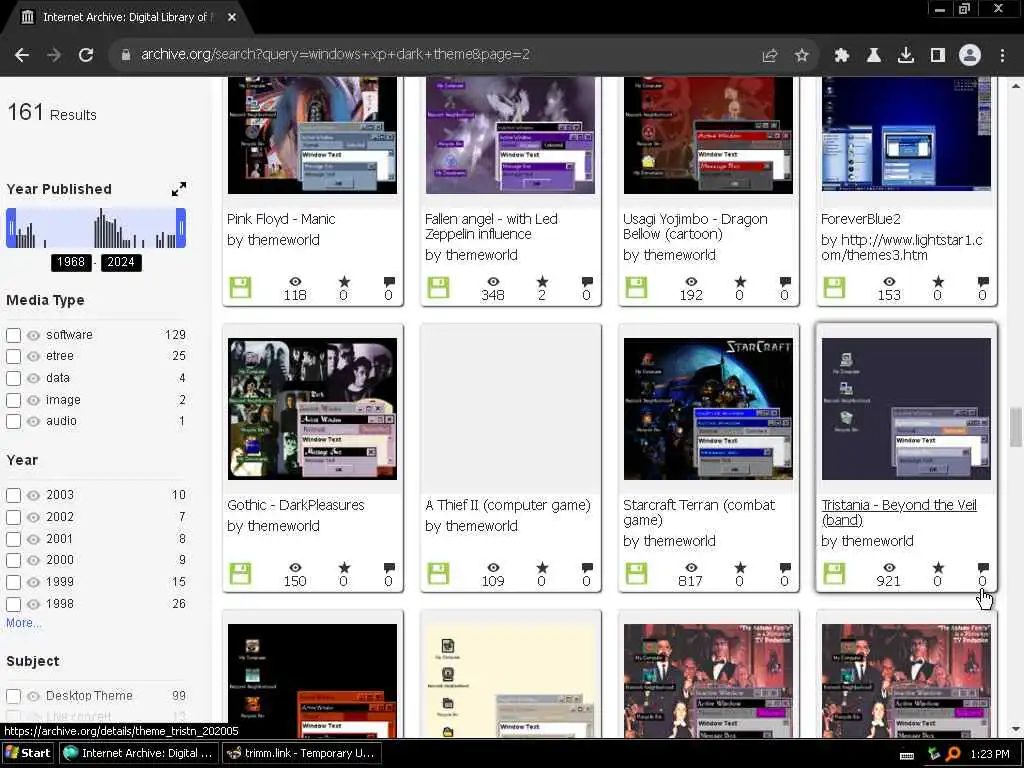Click right handle of year range slider

[x=181, y=228]
